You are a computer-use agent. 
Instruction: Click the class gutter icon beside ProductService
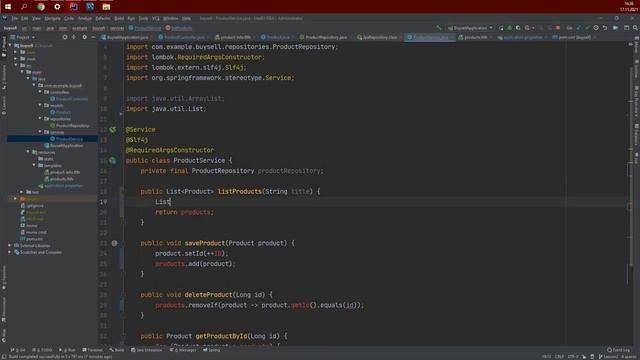click(113, 160)
